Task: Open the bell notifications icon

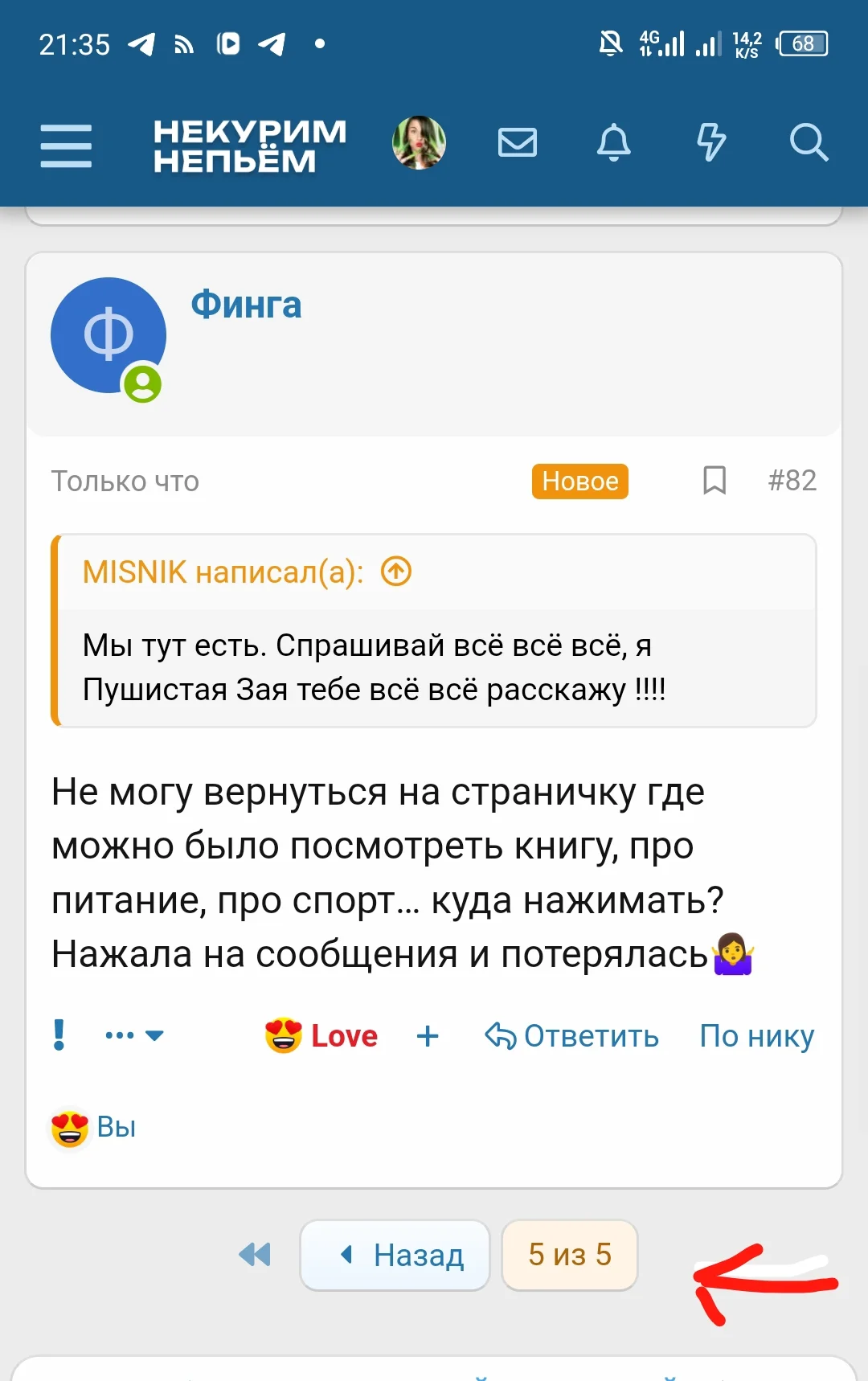Action: tap(613, 143)
